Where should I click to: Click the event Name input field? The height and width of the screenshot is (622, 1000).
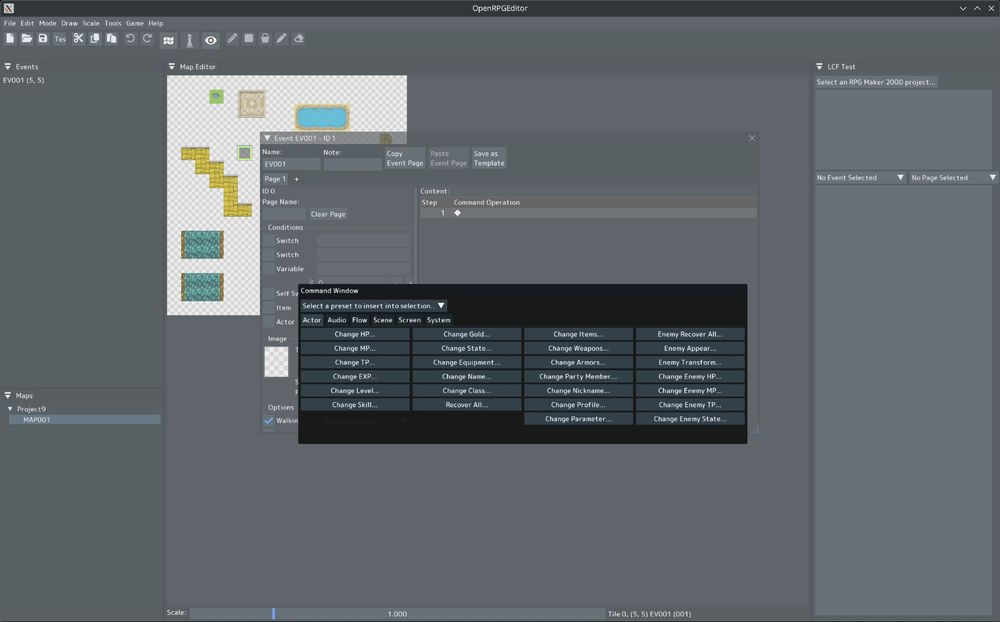point(291,164)
